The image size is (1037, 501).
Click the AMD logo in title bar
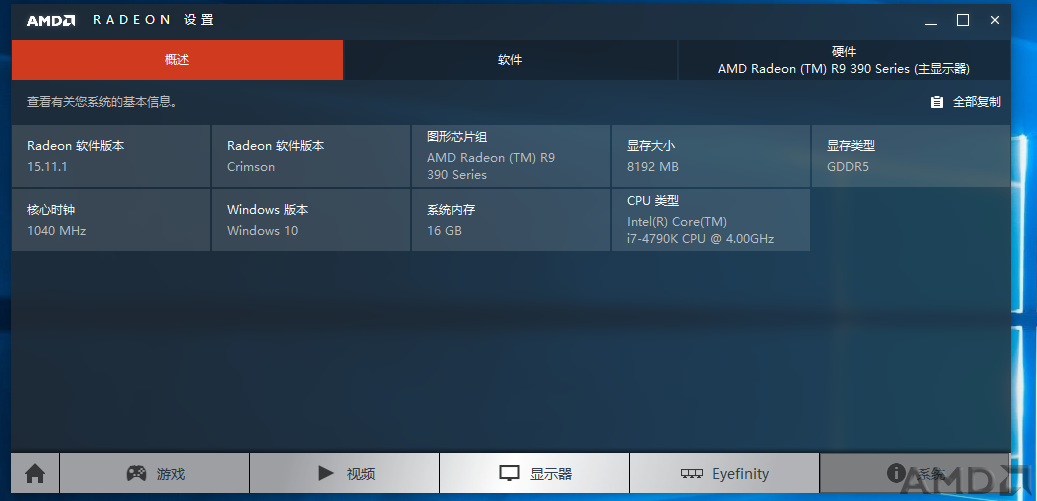click(x=51, y=20)
